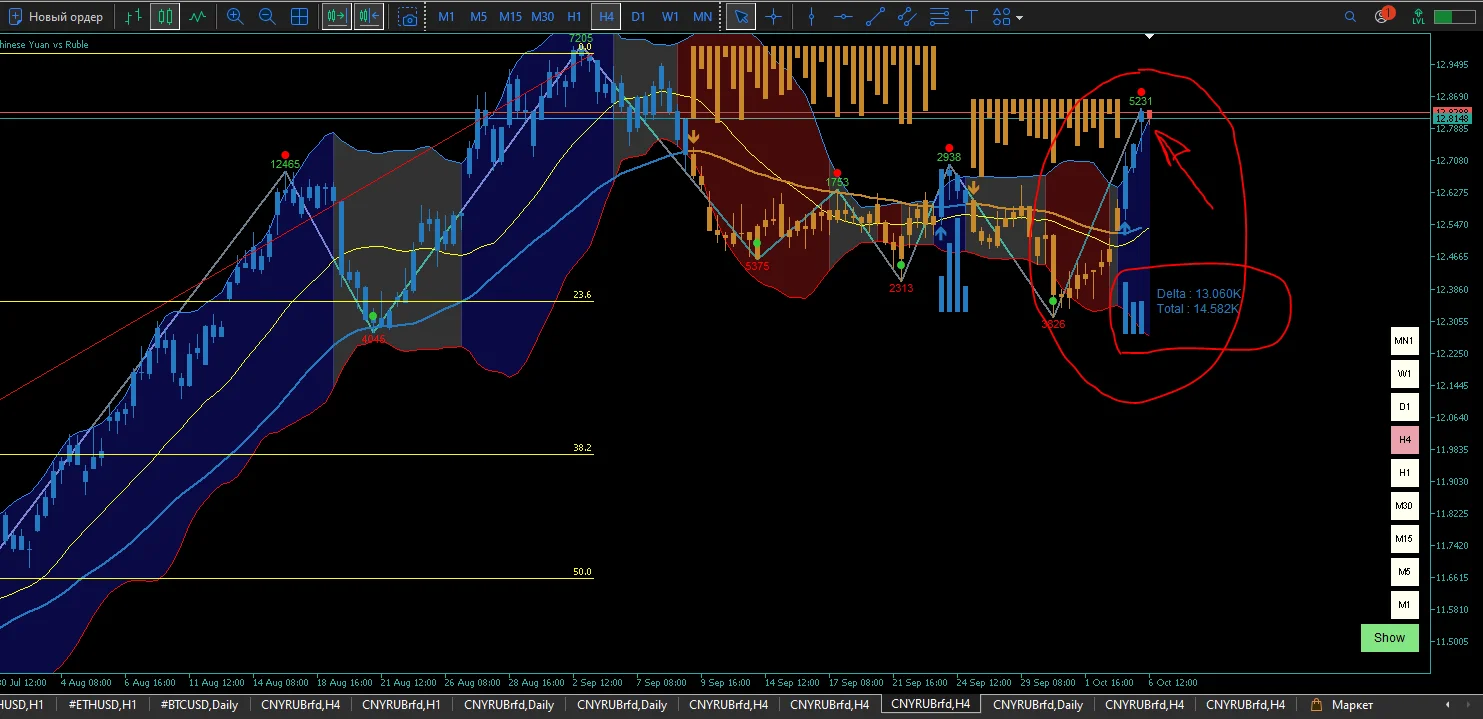Screen dimensions: 1483x719
Task: Toggle the MN1 timeframe panel button
Action: tap(1404, 342)
